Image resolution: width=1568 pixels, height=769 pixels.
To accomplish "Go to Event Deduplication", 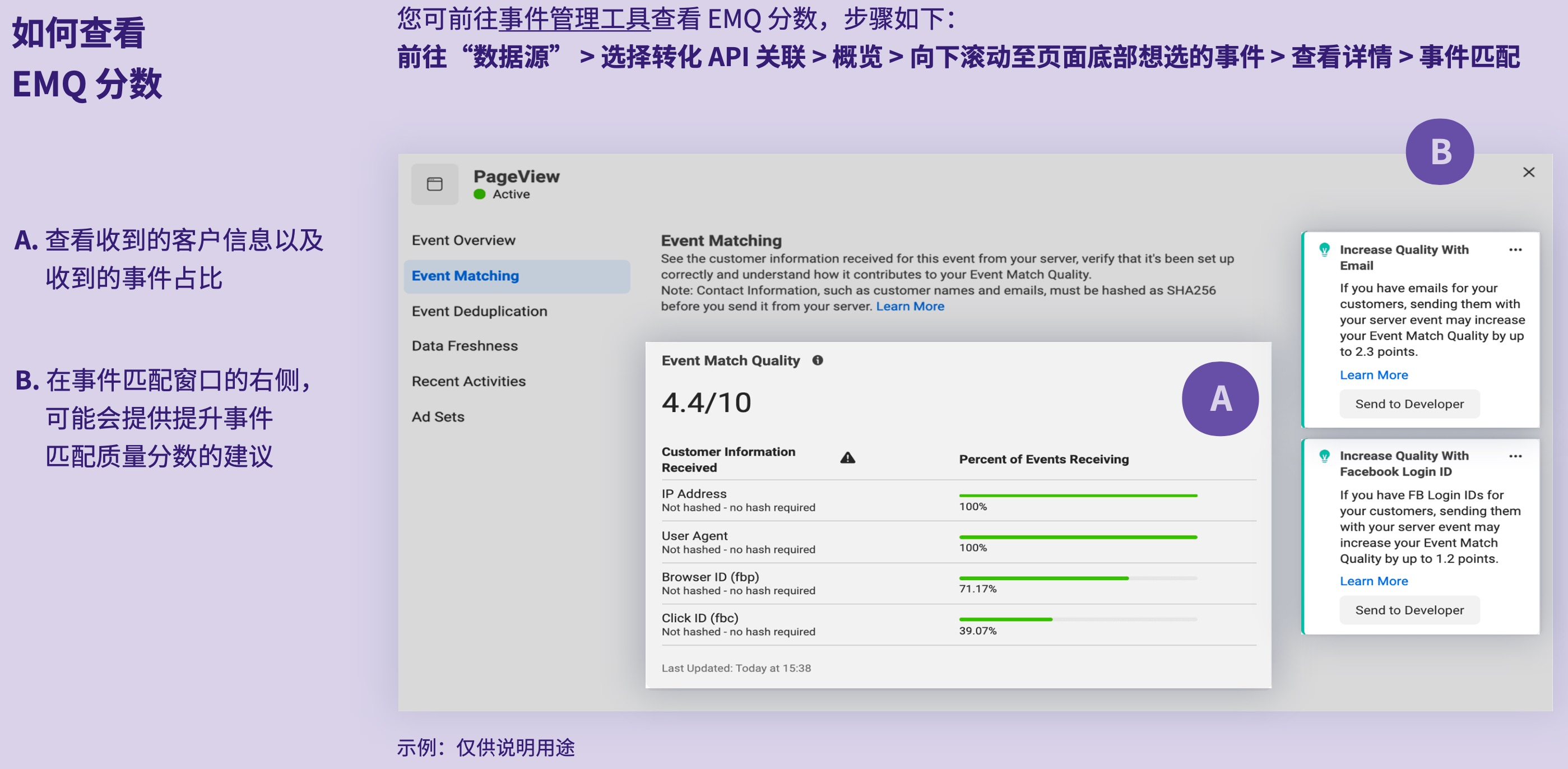I will point(479,311).
